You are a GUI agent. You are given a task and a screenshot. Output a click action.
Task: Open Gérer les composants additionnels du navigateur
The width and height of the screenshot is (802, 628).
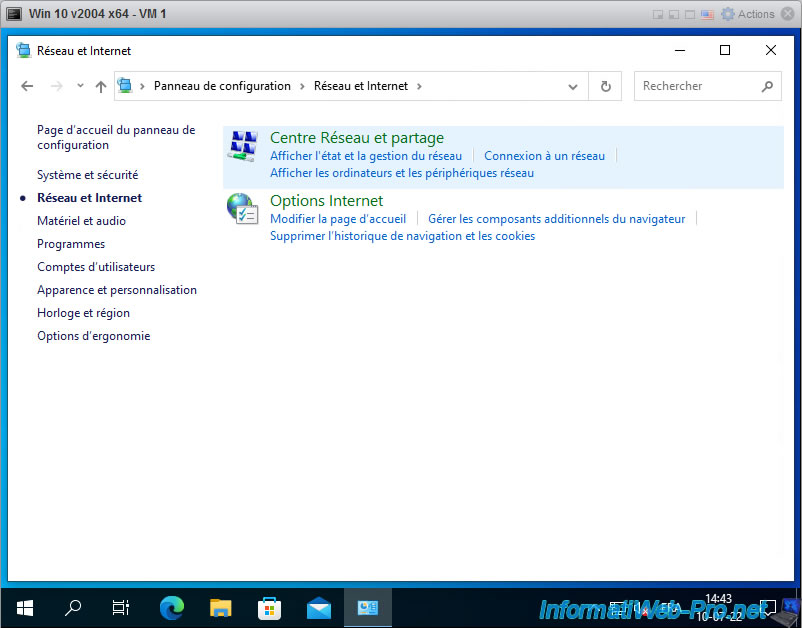coord(556,219)
